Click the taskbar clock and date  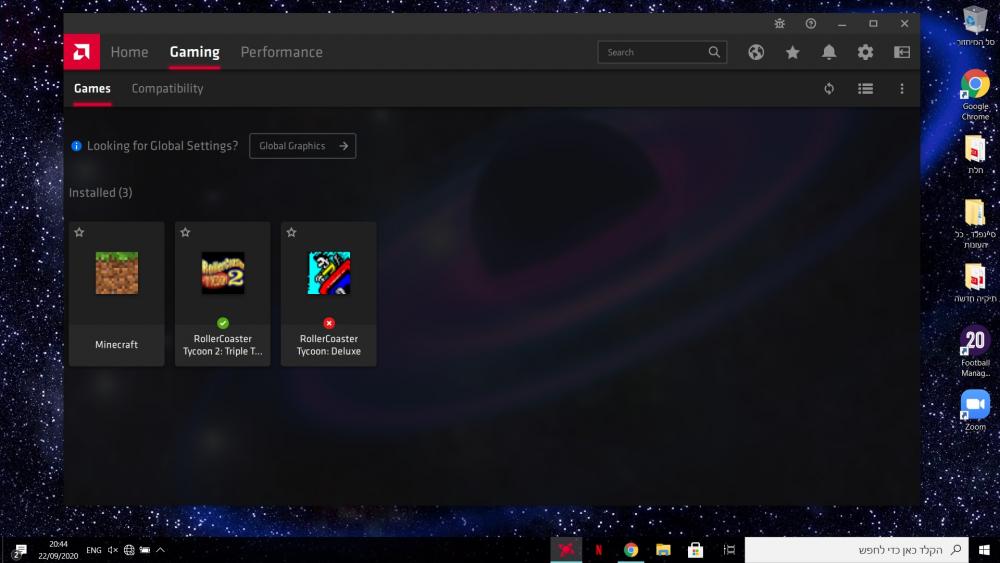(58, 550)
